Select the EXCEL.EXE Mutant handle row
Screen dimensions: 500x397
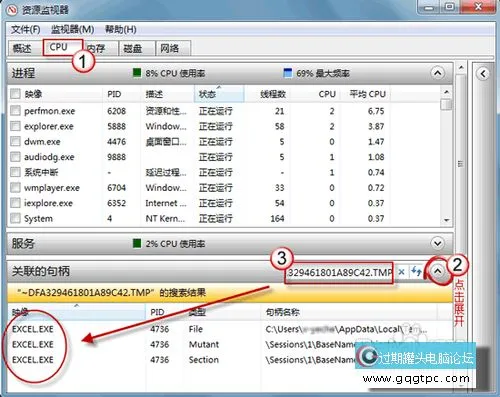click(230, 344)
